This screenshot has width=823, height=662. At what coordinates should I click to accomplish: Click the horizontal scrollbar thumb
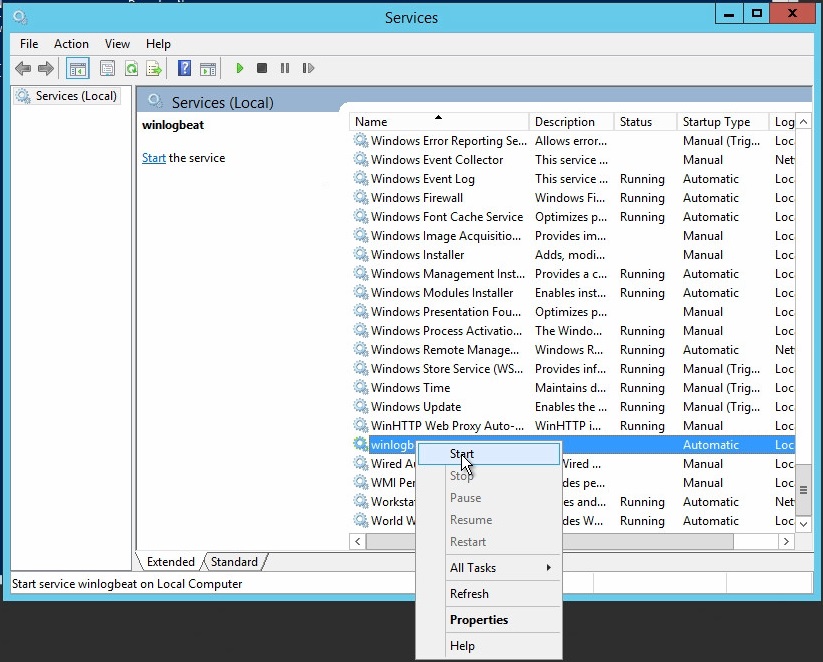(550, 541)
